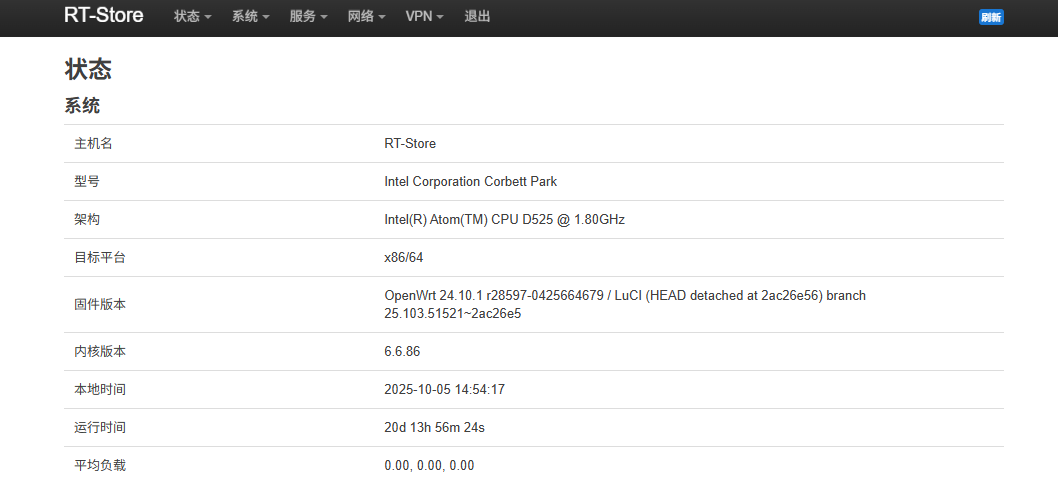This screenshot has width=1058, height=500.
Task: Expand the 系统 navigation menu
Action: pyautogui.click(x=250, y=17)
